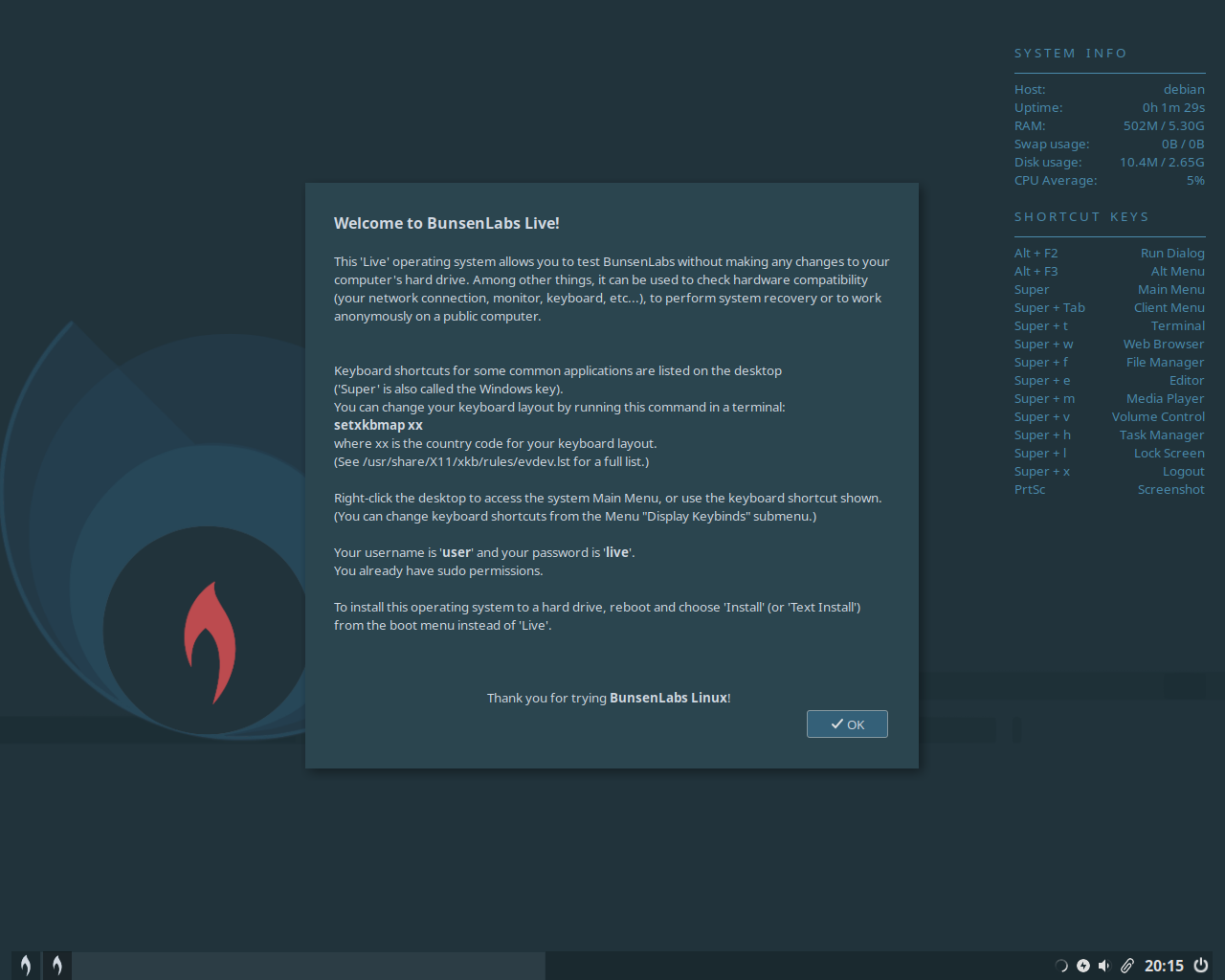Click the 'Alt Menu' shortcut label
1225x980 pixels.
1178,272
